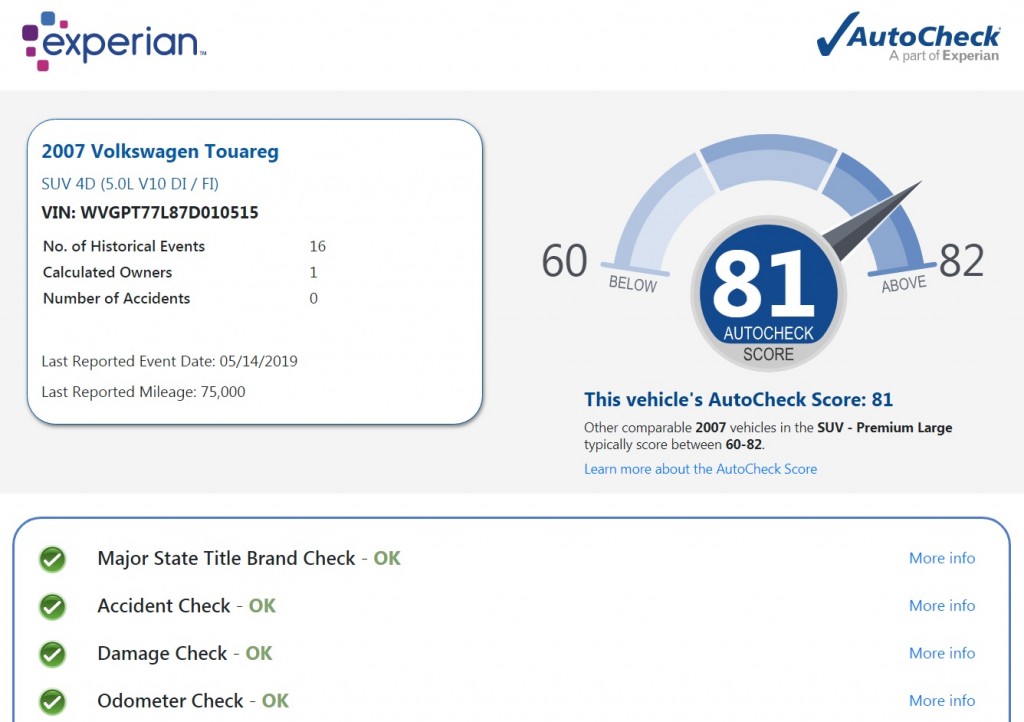
Task: Click Last Reported Event Date: 05/14/2019
Action: tap(169, 361)
